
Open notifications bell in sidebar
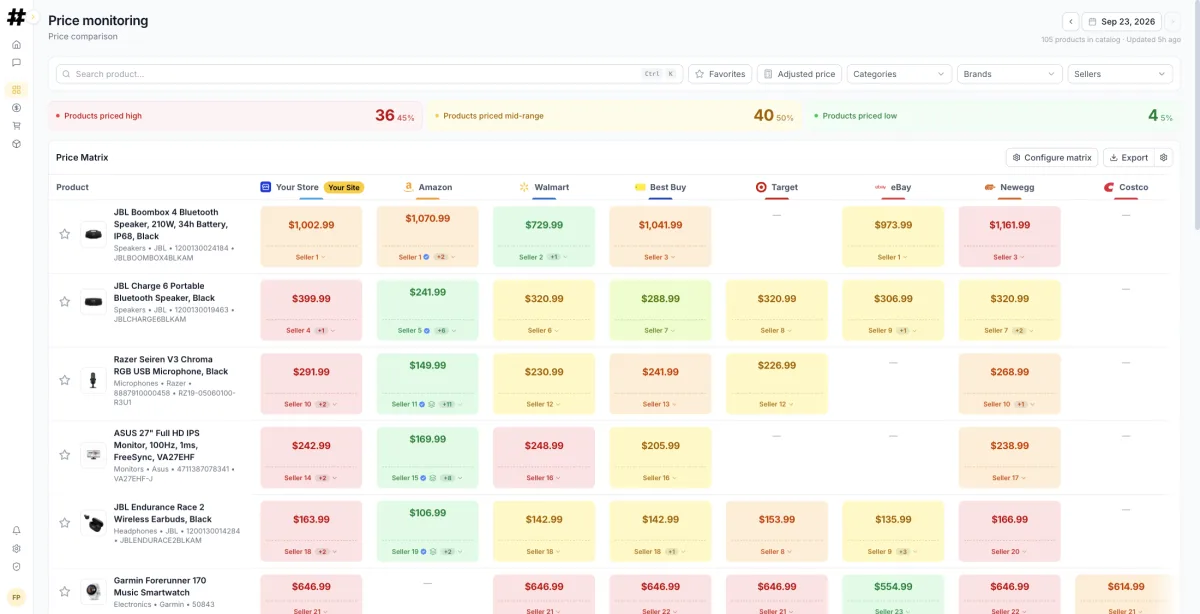click(16, 530)
